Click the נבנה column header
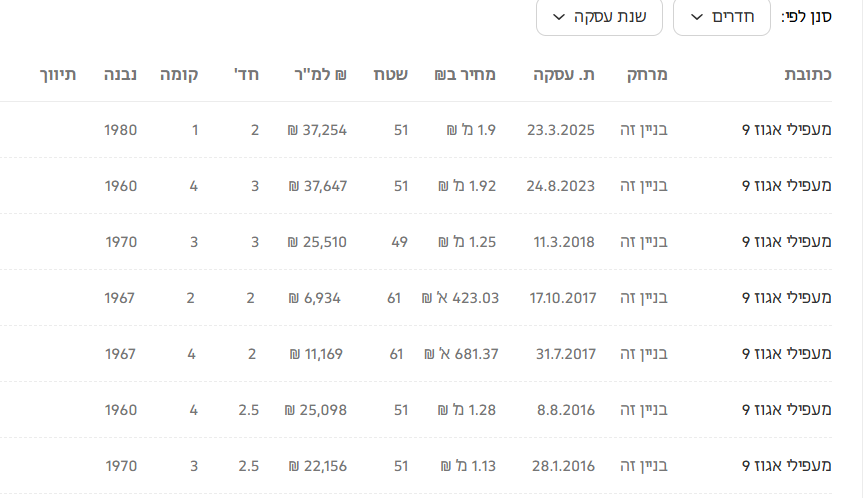The height and width of the screenshot is (498, 868). click(120, 74)
